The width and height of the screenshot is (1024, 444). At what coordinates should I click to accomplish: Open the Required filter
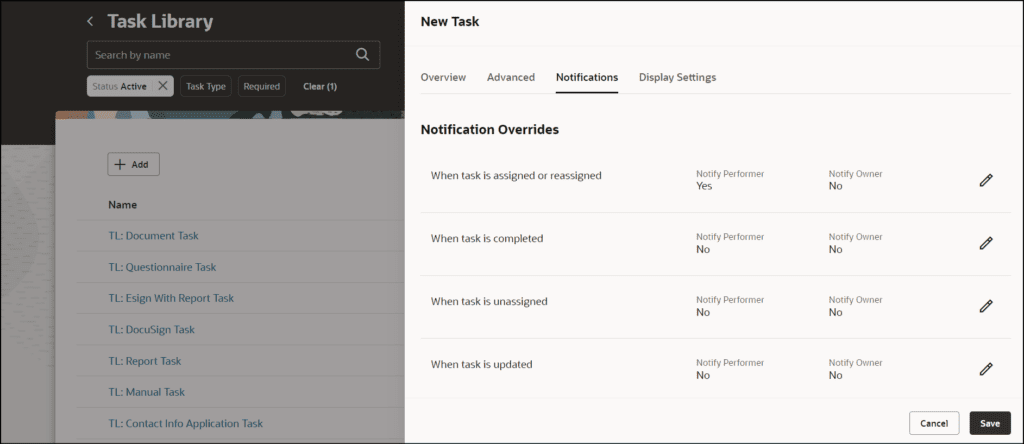click(x=261, y=86)
